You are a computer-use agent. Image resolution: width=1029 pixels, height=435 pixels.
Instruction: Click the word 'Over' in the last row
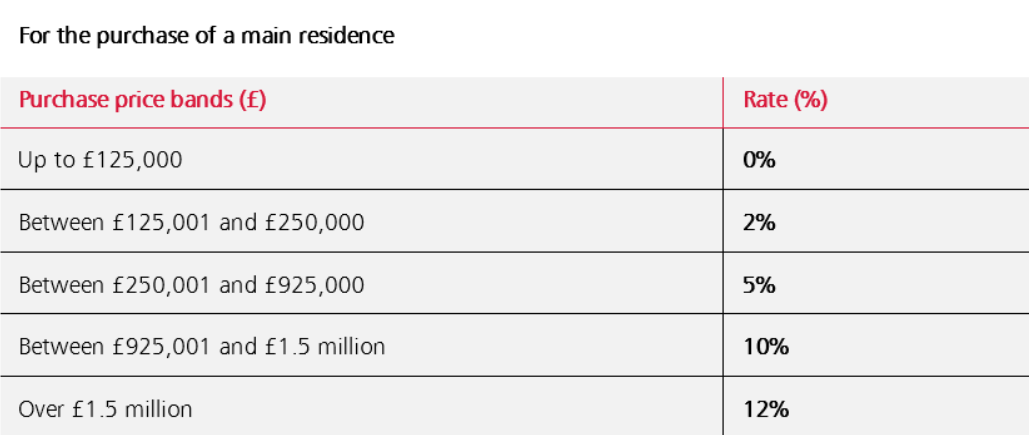[40, 409]
